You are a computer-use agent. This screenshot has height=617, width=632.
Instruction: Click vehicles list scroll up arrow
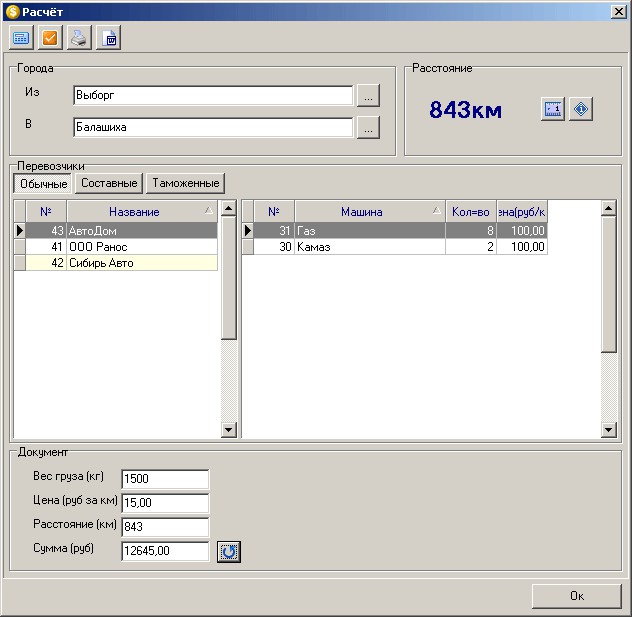(608, 208)
